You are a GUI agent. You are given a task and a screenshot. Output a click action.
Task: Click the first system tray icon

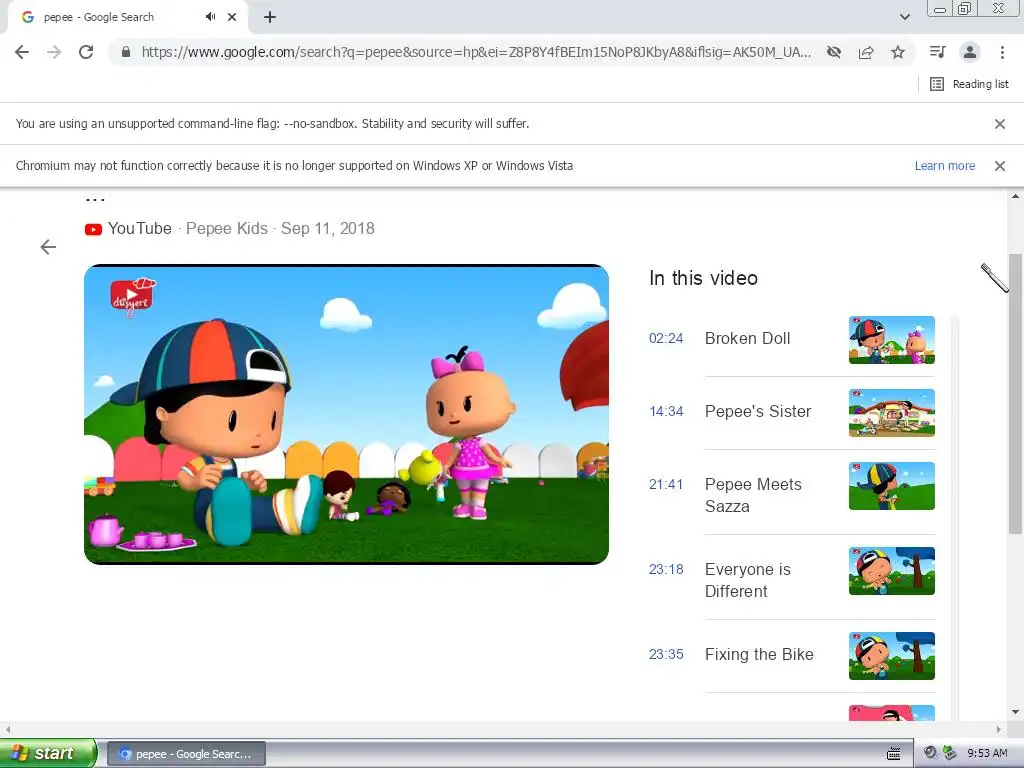tap(930, 753)
